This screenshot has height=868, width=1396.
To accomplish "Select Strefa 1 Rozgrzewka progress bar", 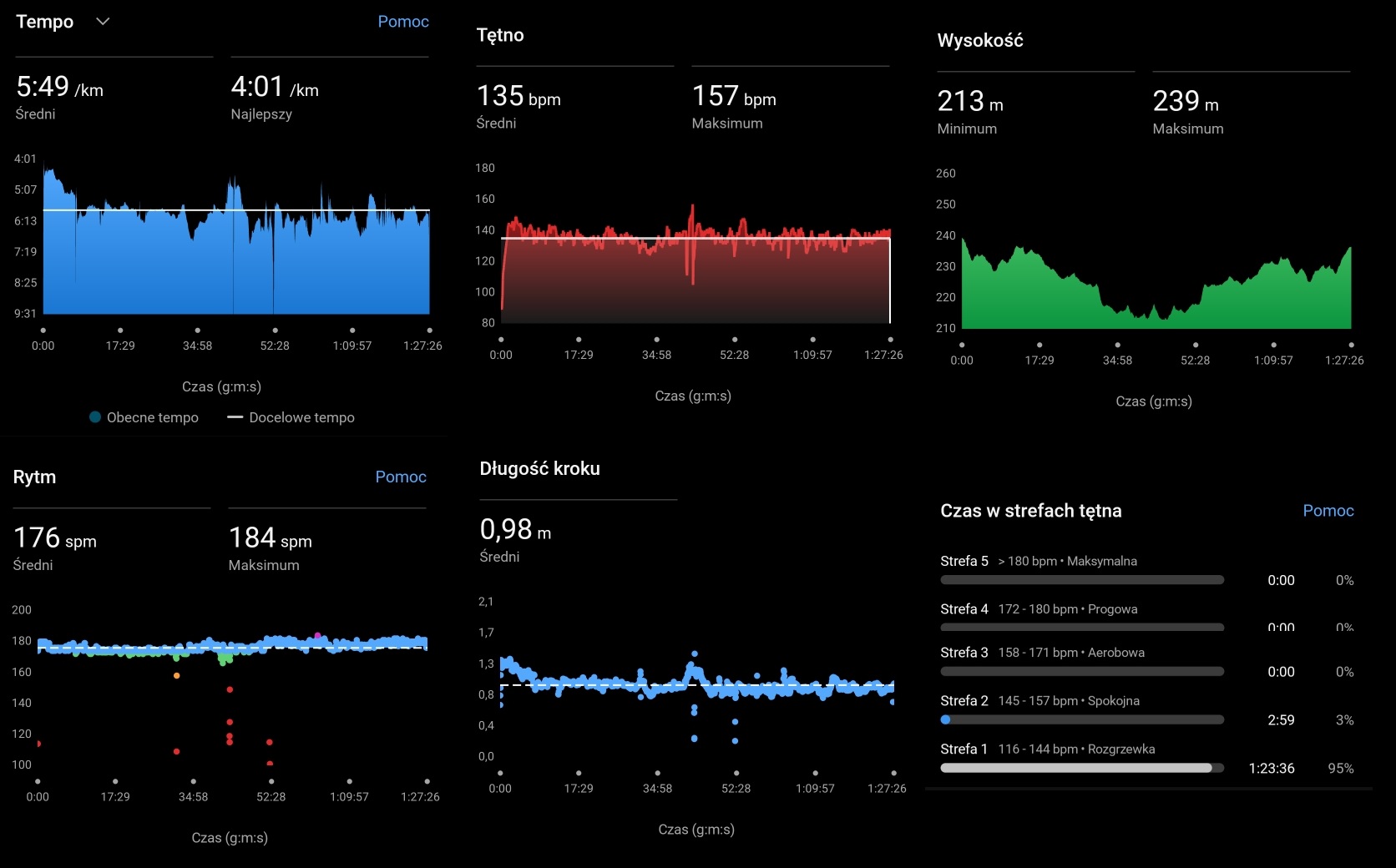I will point(1081,768).
